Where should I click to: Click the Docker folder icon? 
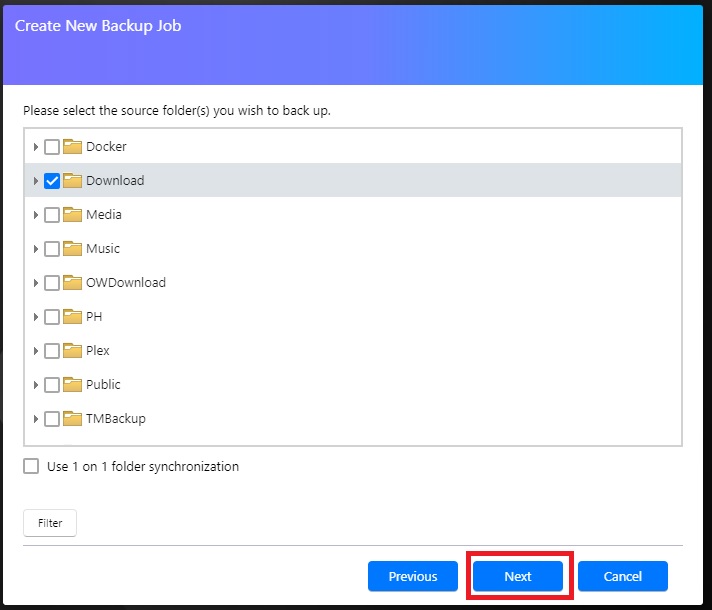coord(72,147)
